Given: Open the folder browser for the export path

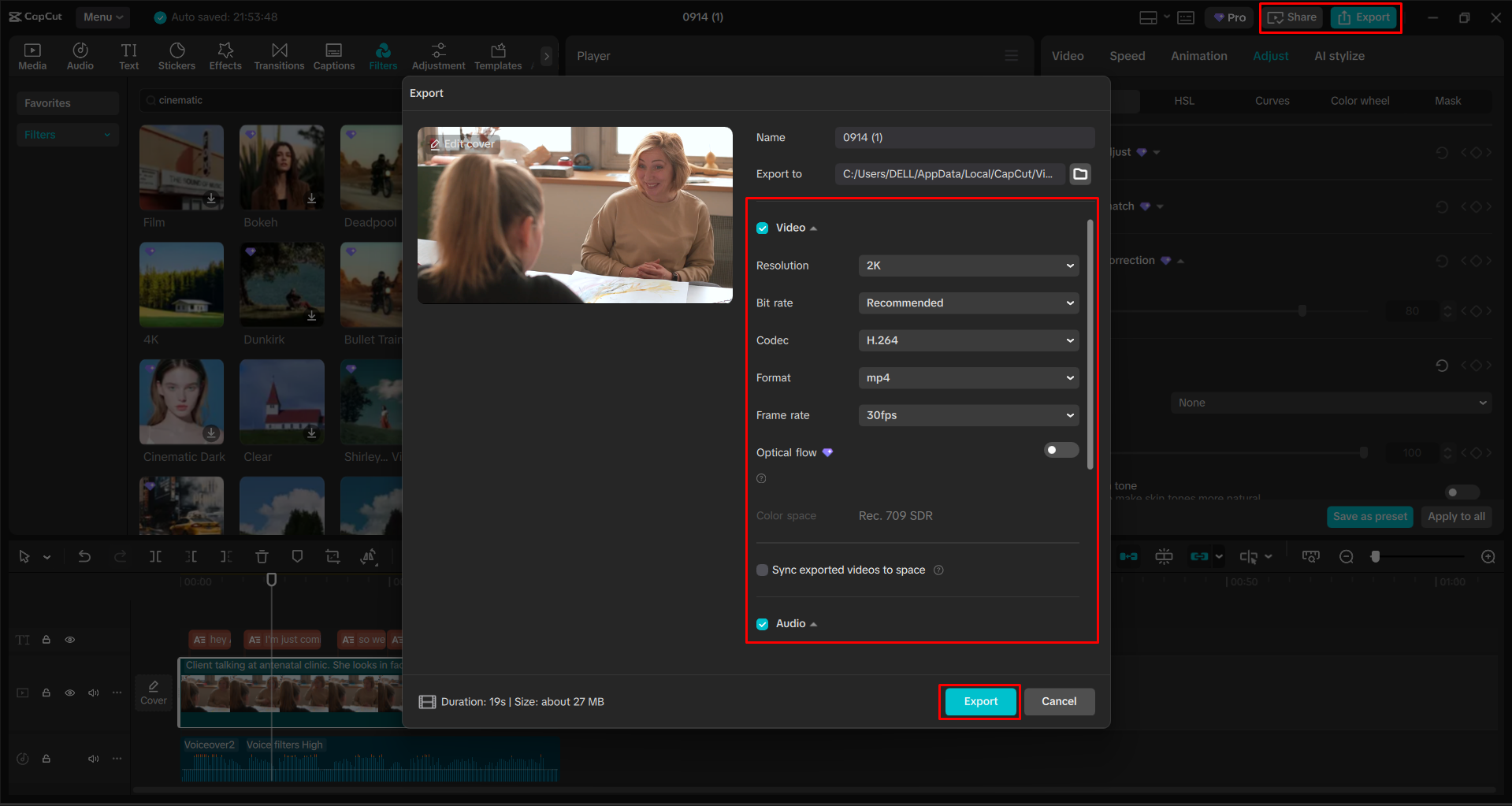Looking at the screenshot, I should coord(1079,173).
